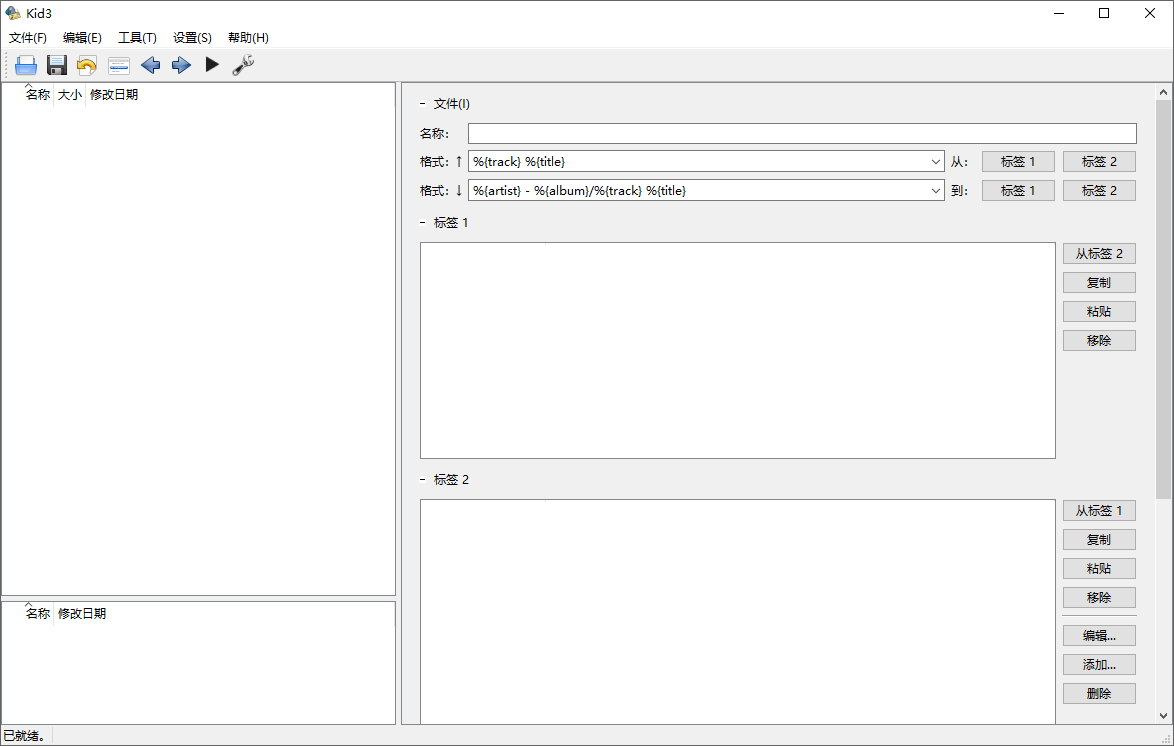Click the 从标签 1 button
The width and height of the screenshot is (1174, 746).
point(1099,511)
